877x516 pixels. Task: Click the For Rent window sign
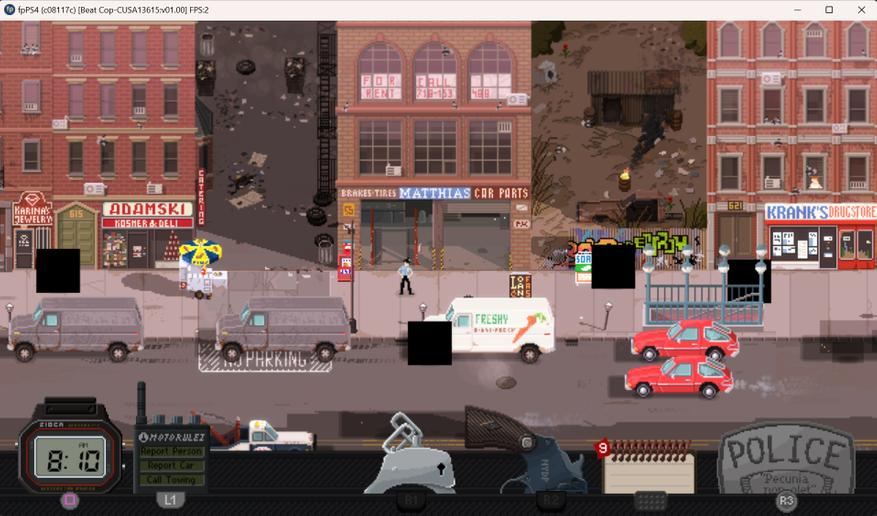[380, 87]
